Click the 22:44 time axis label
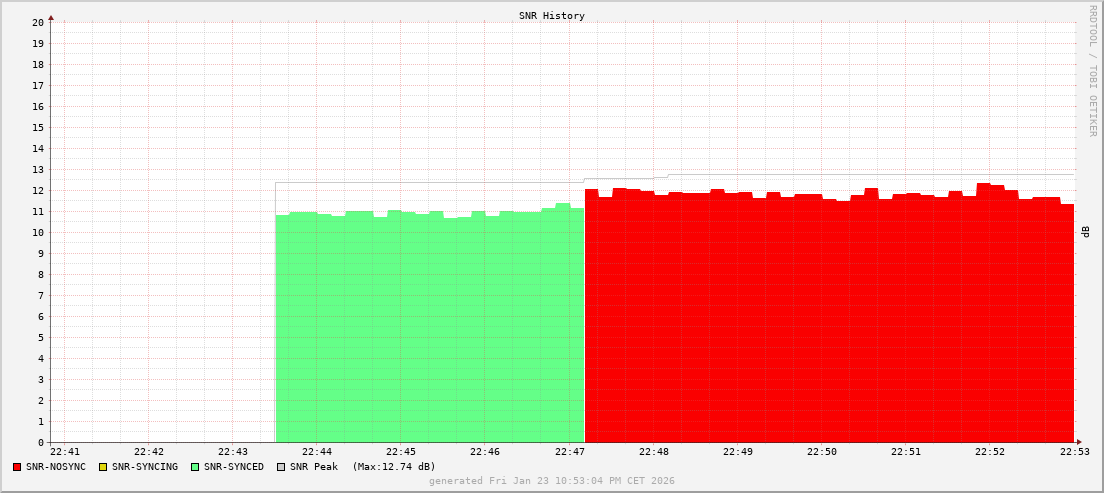 click(x=316, y=452)
